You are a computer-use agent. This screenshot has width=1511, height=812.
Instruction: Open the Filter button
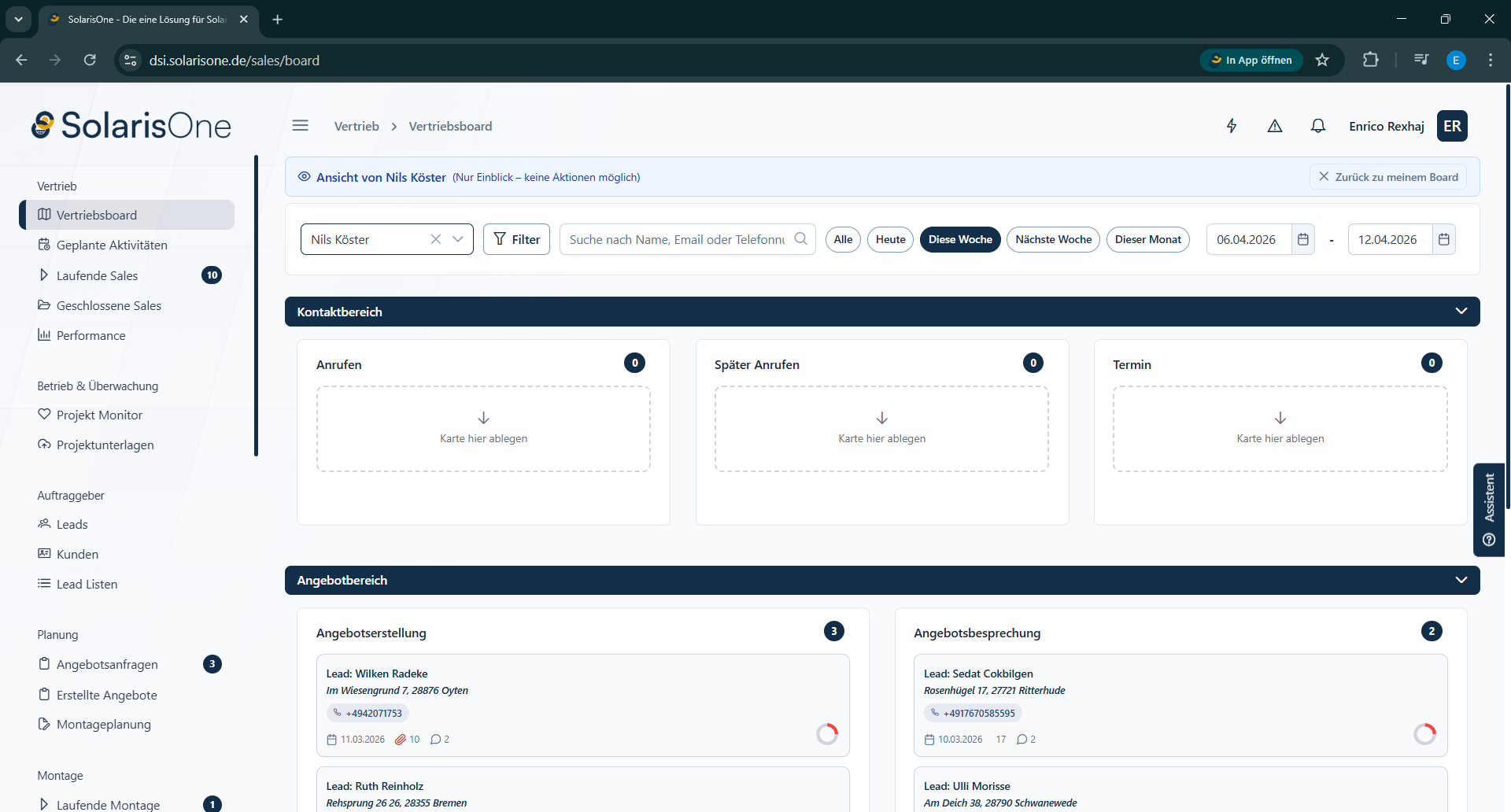516,239
